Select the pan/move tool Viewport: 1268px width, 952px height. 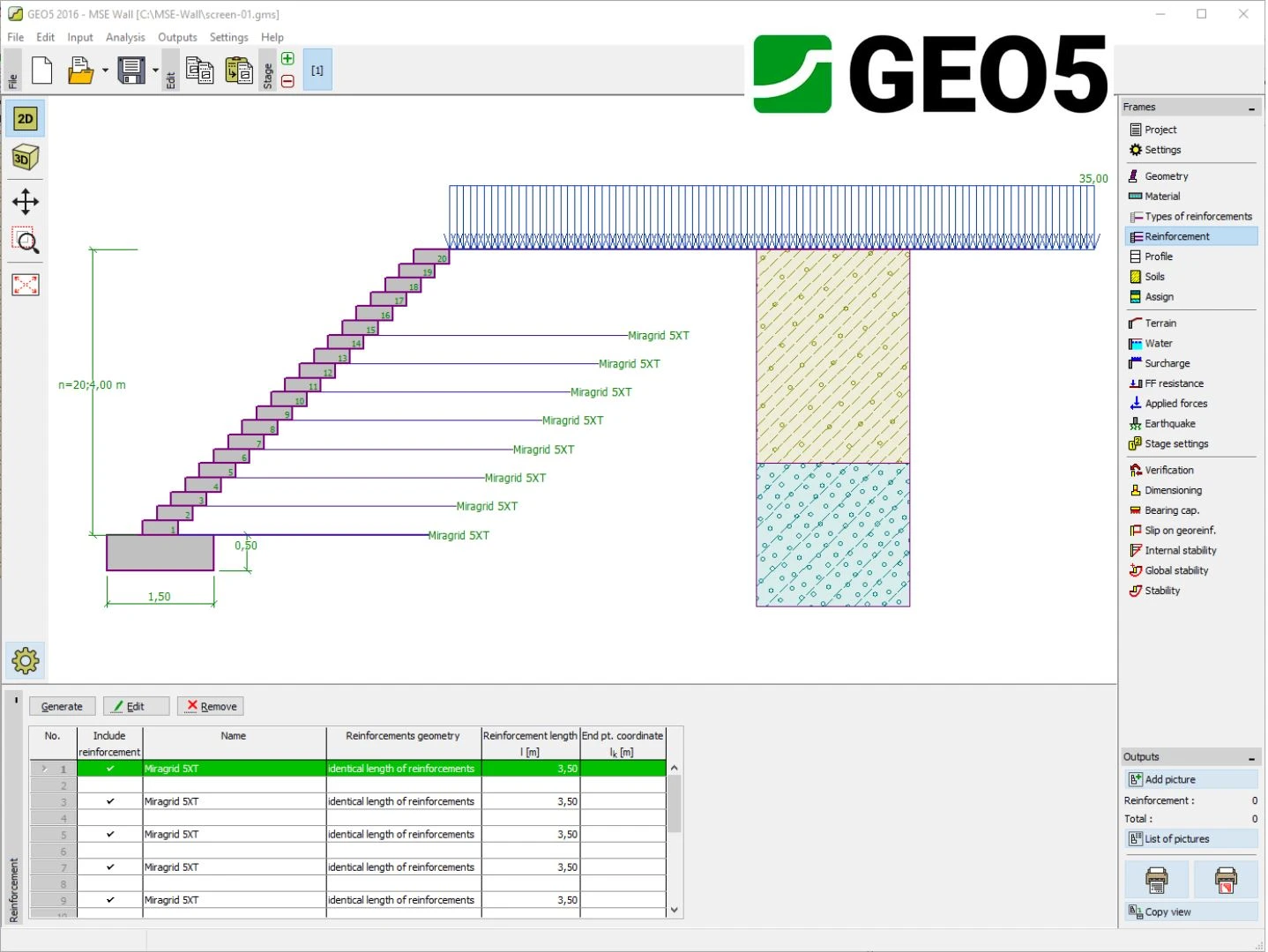[x=25, y=201]
